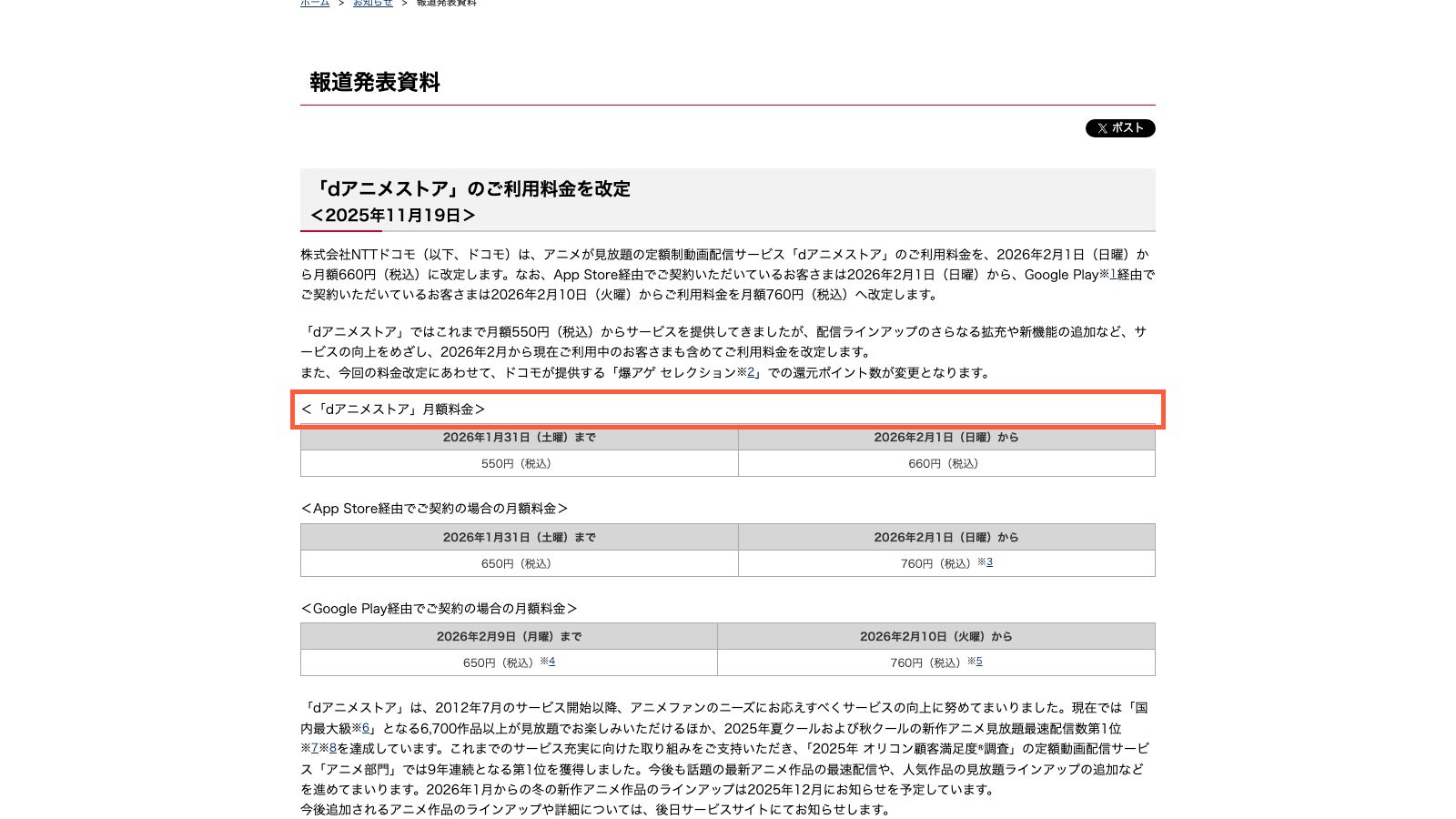Click 650円（税込） in the App Store table
The height and width of the screenshot is (819, 1456).
pos(520,563)
